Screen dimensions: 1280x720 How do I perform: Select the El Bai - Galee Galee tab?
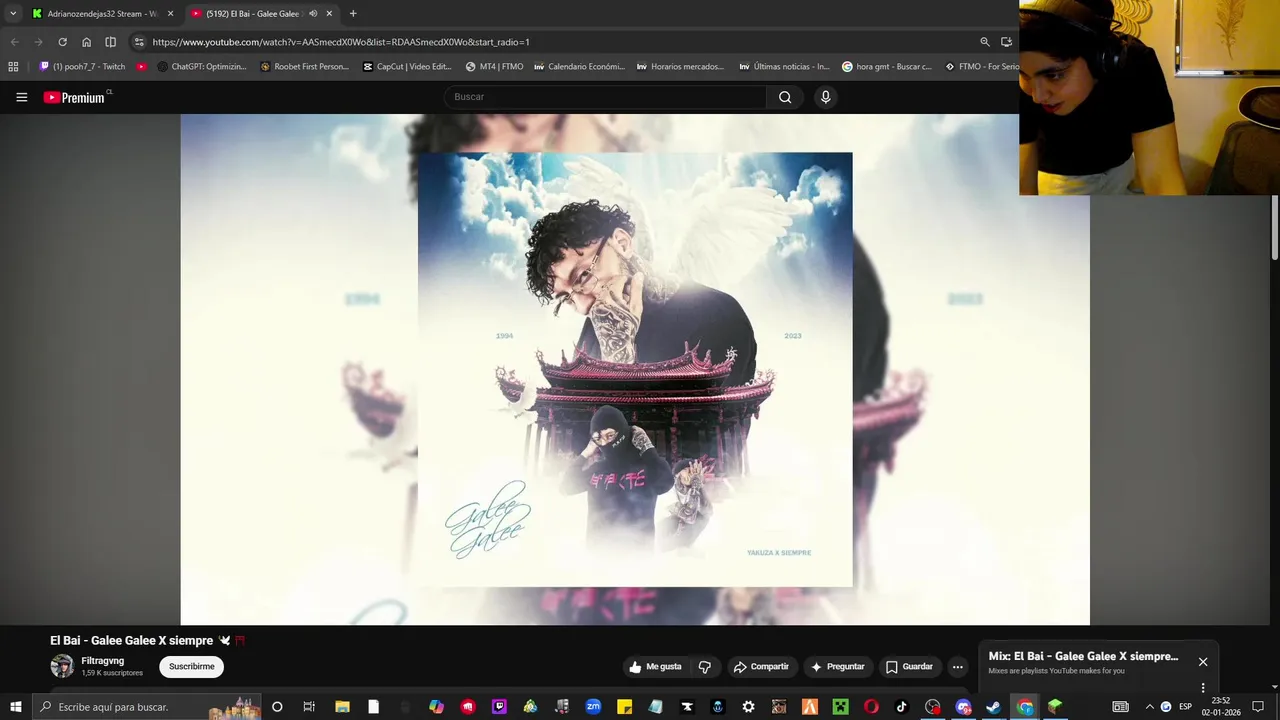[262, 14]
